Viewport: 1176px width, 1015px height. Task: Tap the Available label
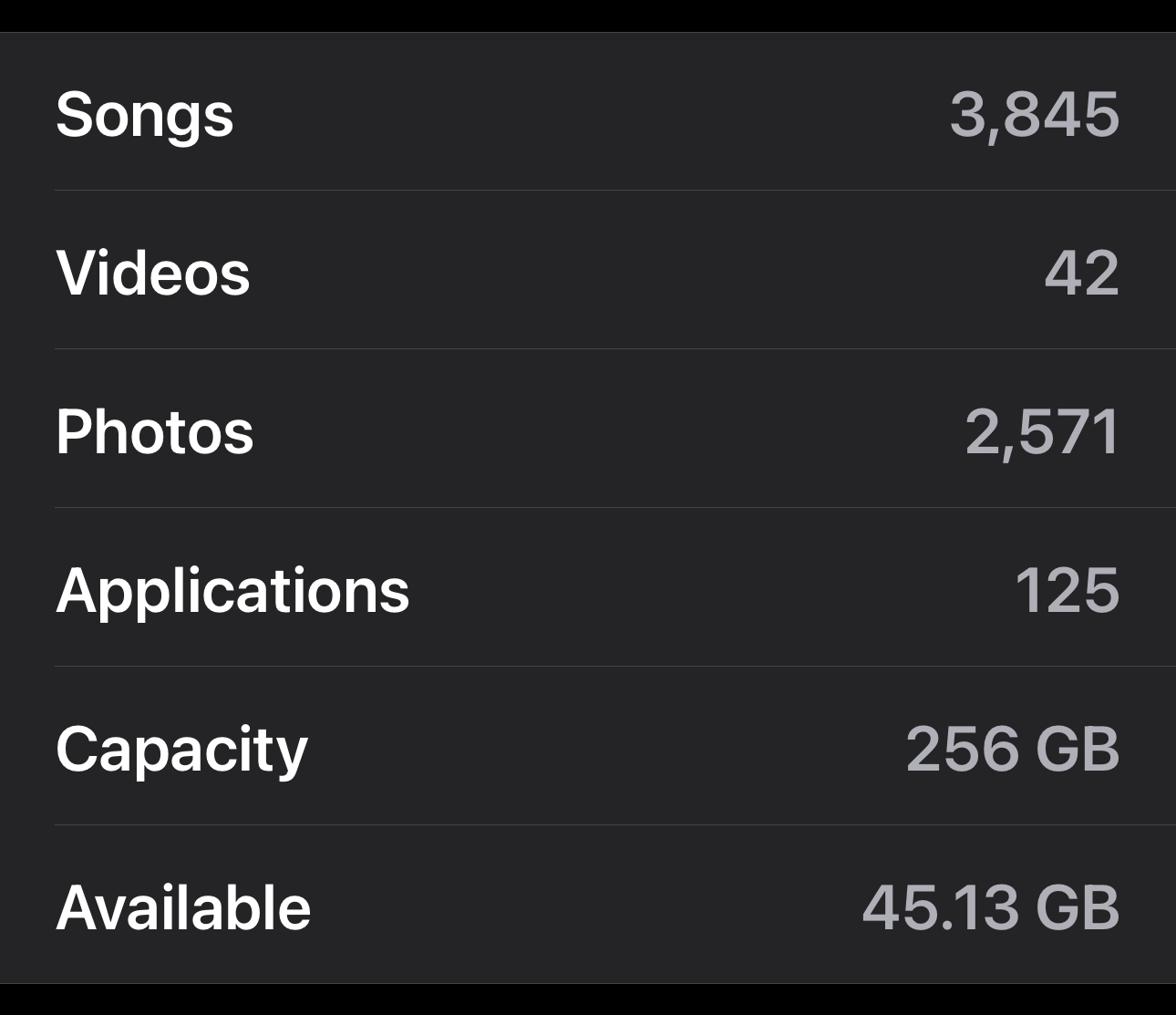[x=183, y=907]
